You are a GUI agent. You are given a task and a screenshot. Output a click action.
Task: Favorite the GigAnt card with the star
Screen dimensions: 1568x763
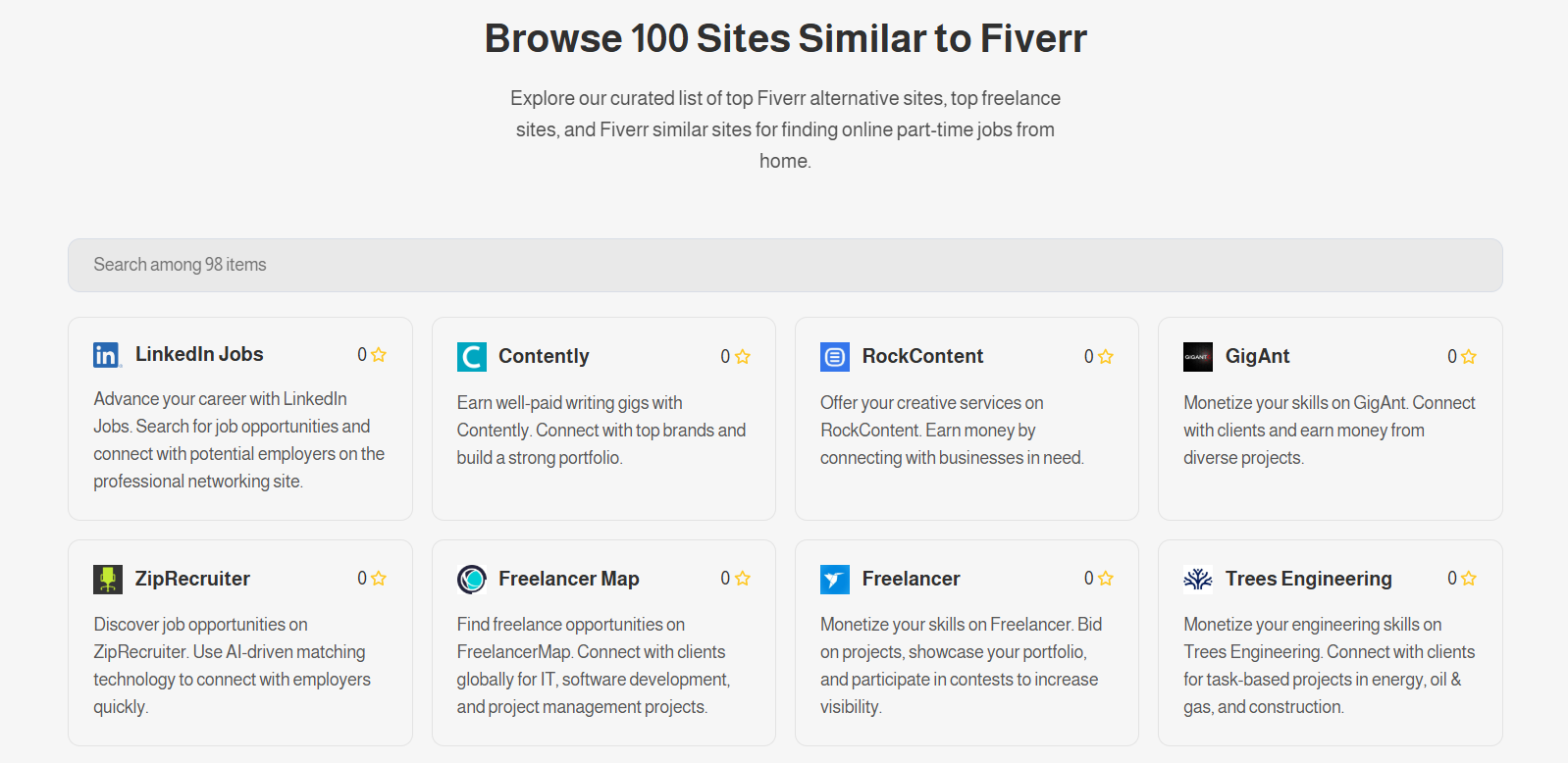(1469, 356)
